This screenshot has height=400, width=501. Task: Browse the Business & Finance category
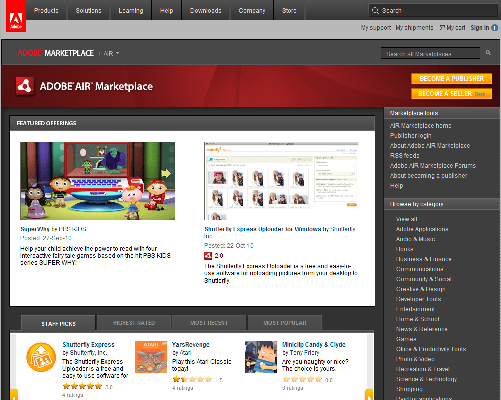coord(424,259)
